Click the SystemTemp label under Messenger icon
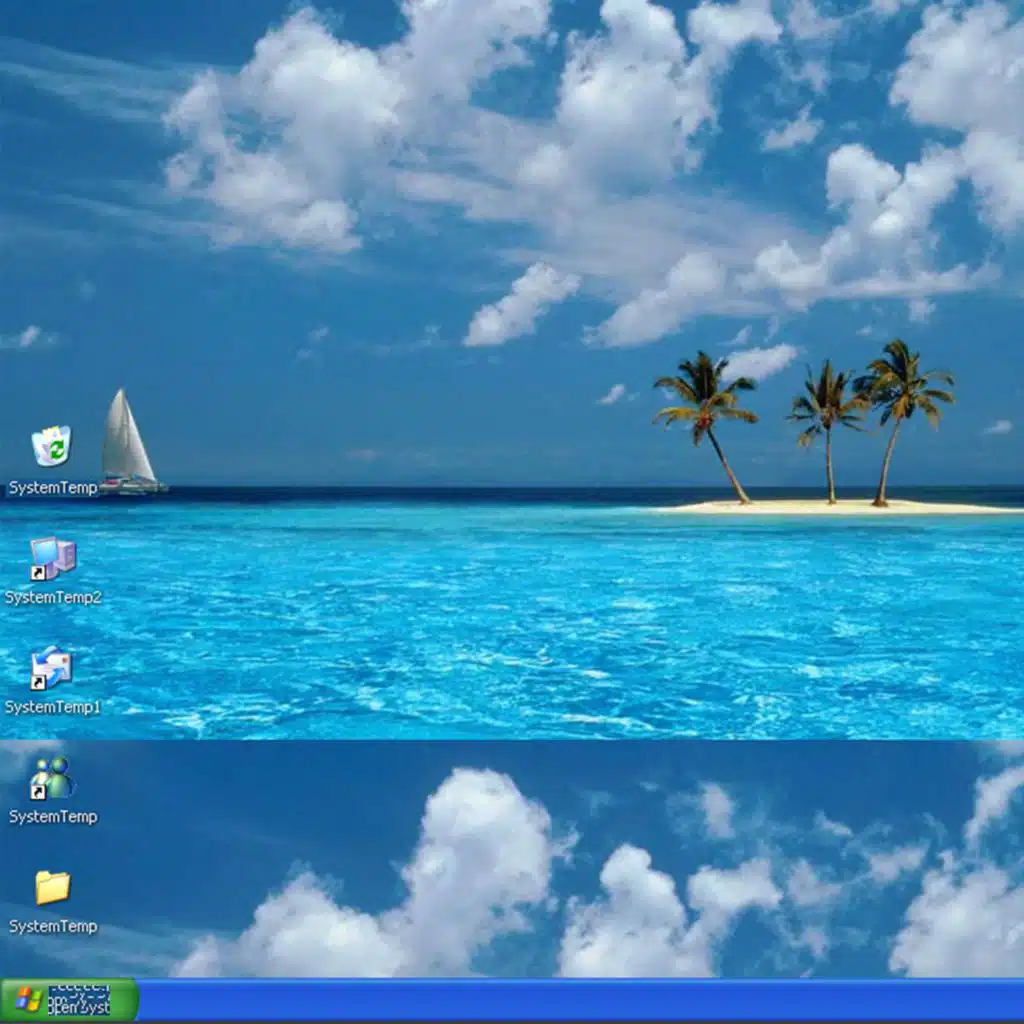 click(x=53, y=817)
